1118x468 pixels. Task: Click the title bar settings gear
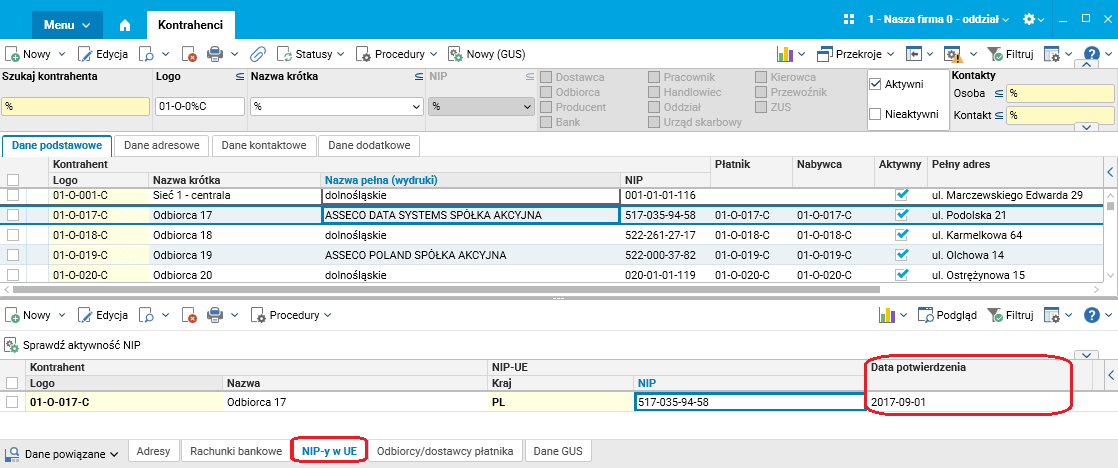click(x=1029, y=20)
